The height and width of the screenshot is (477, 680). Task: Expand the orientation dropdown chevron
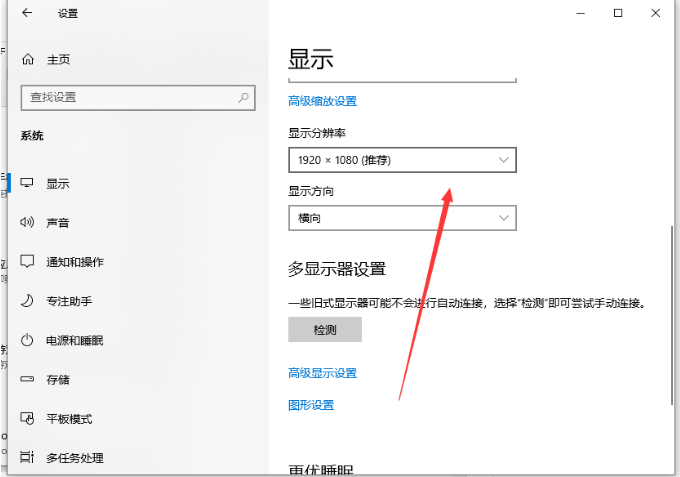pyautogui.click(x=503, y=218)
